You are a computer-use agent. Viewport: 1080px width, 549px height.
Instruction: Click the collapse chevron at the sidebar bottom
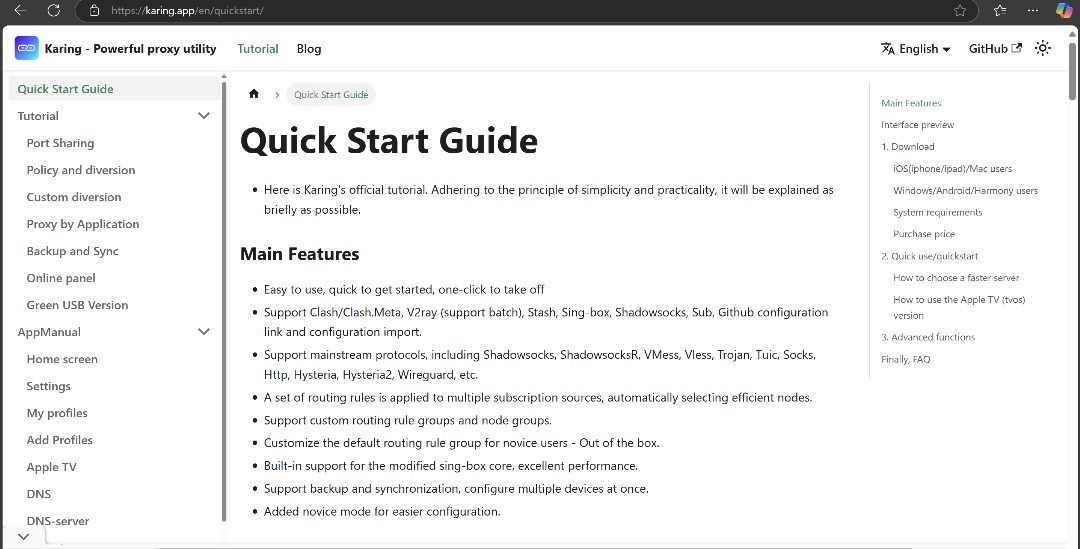click(23, 537)
